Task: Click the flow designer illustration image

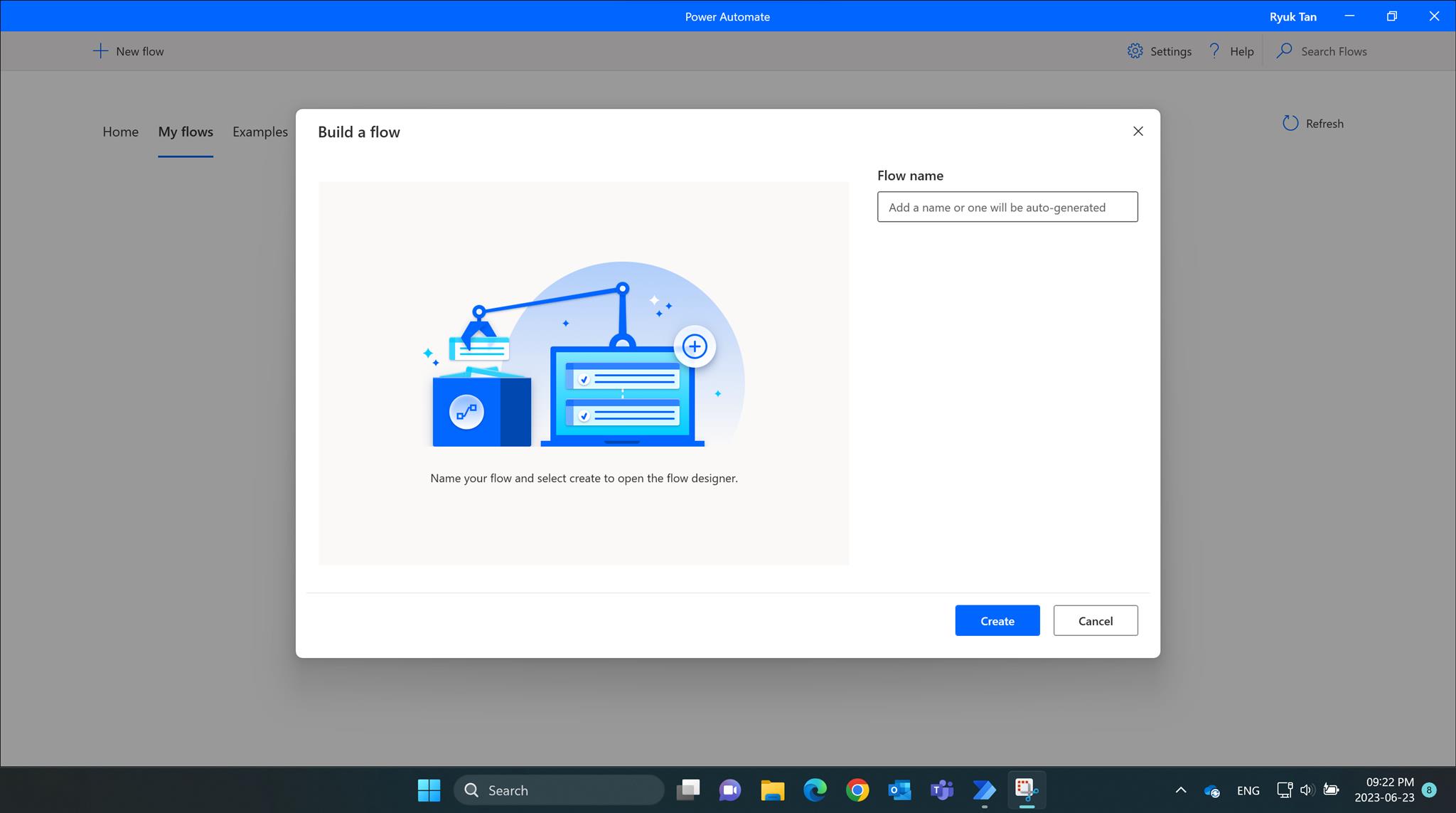Action: tap(584, 354)
